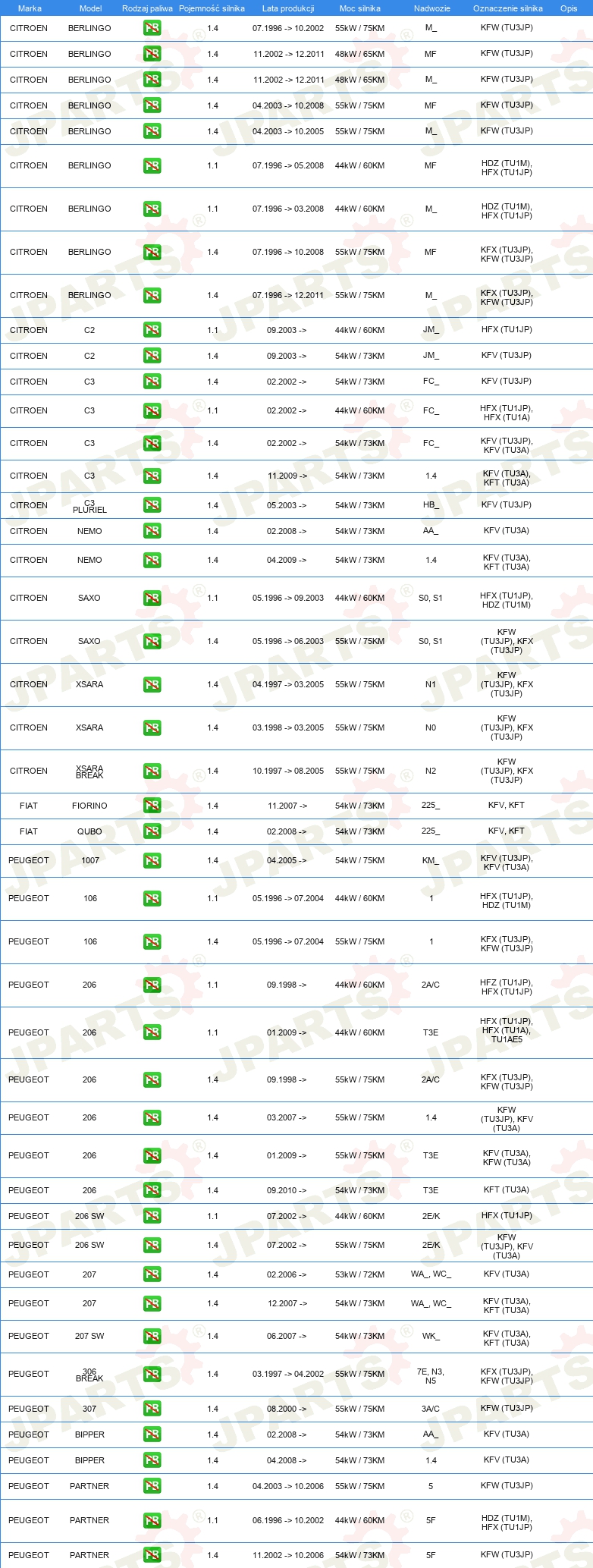The height and width of the screenshot is (1568, 593).
Task: Click petrol icon in Peugeot 206 T3E 1.1 row
Action: click(x=152, y=1033)
